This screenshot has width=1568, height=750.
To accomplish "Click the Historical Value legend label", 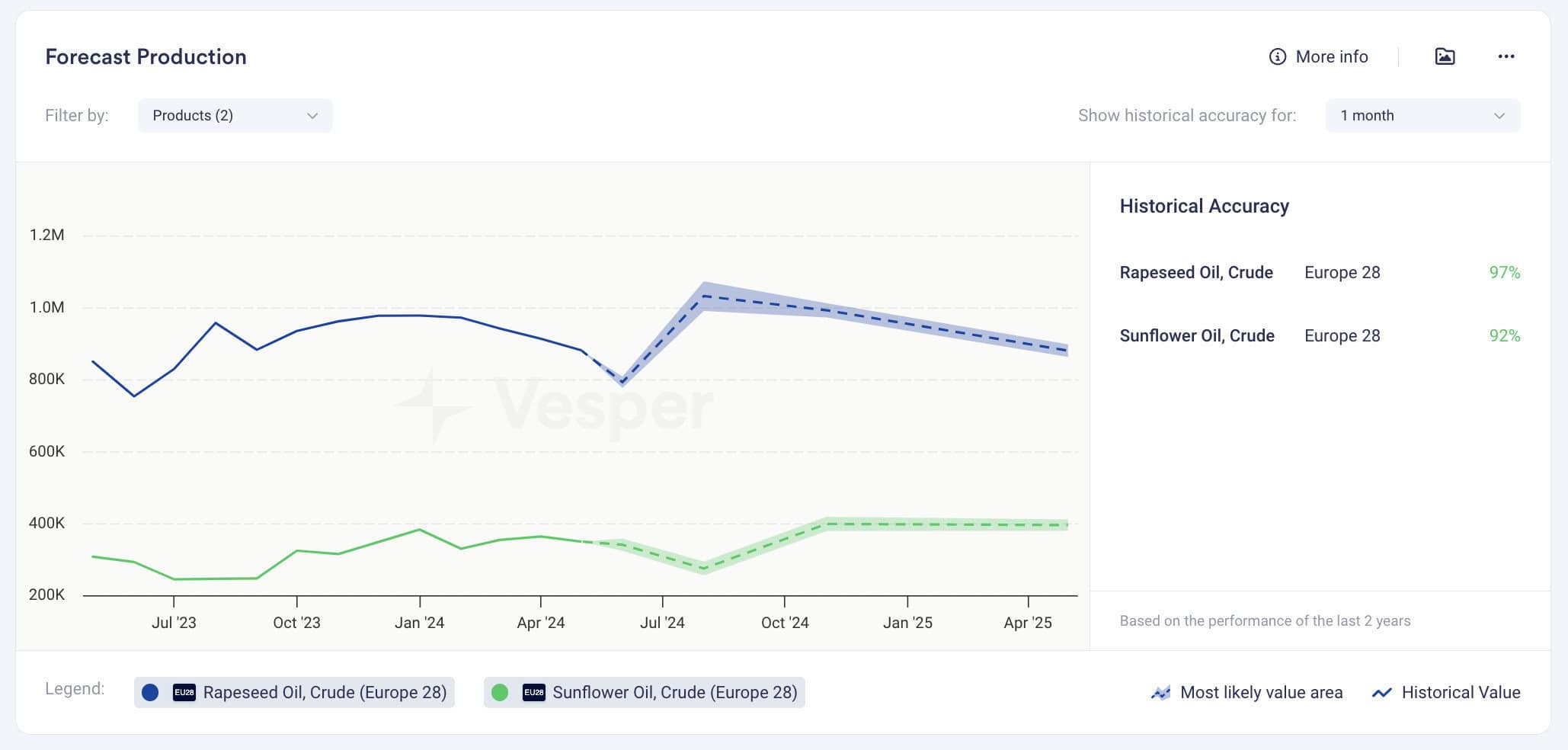I will point(1461,692).
